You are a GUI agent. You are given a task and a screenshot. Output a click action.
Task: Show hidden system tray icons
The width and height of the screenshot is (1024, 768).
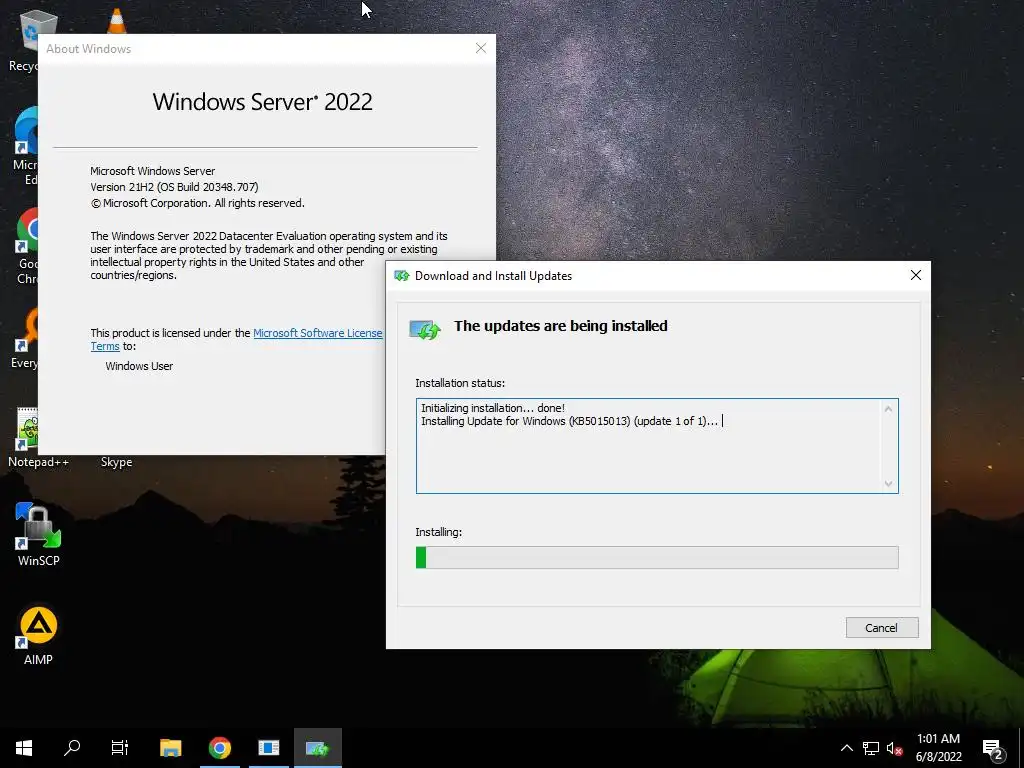[x=846, y=748]
